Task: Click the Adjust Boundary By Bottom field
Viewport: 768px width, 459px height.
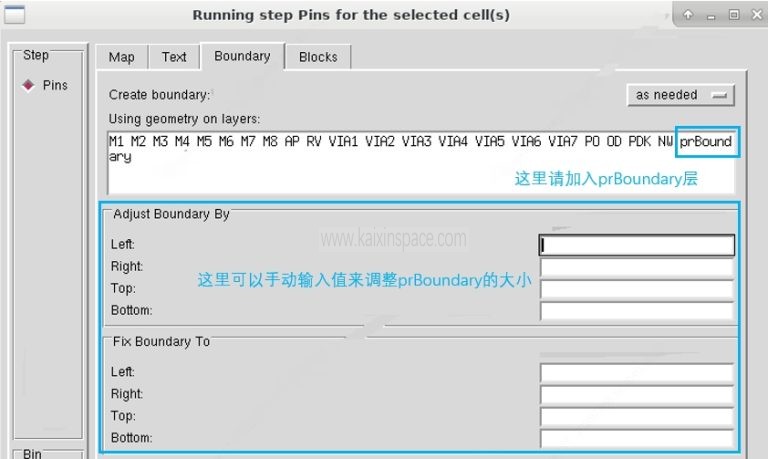Action: (637, 311)
